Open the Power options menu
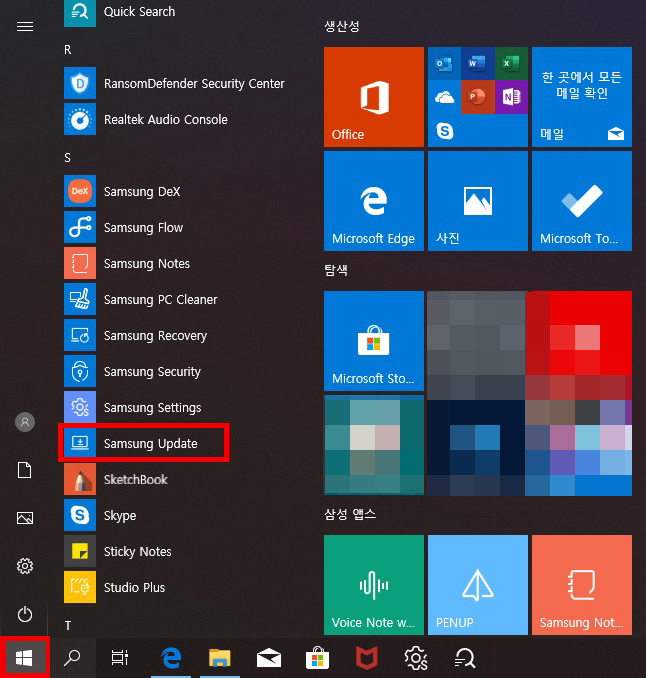The width and height of the screenshot is (646, 678). tap(25, 614)
